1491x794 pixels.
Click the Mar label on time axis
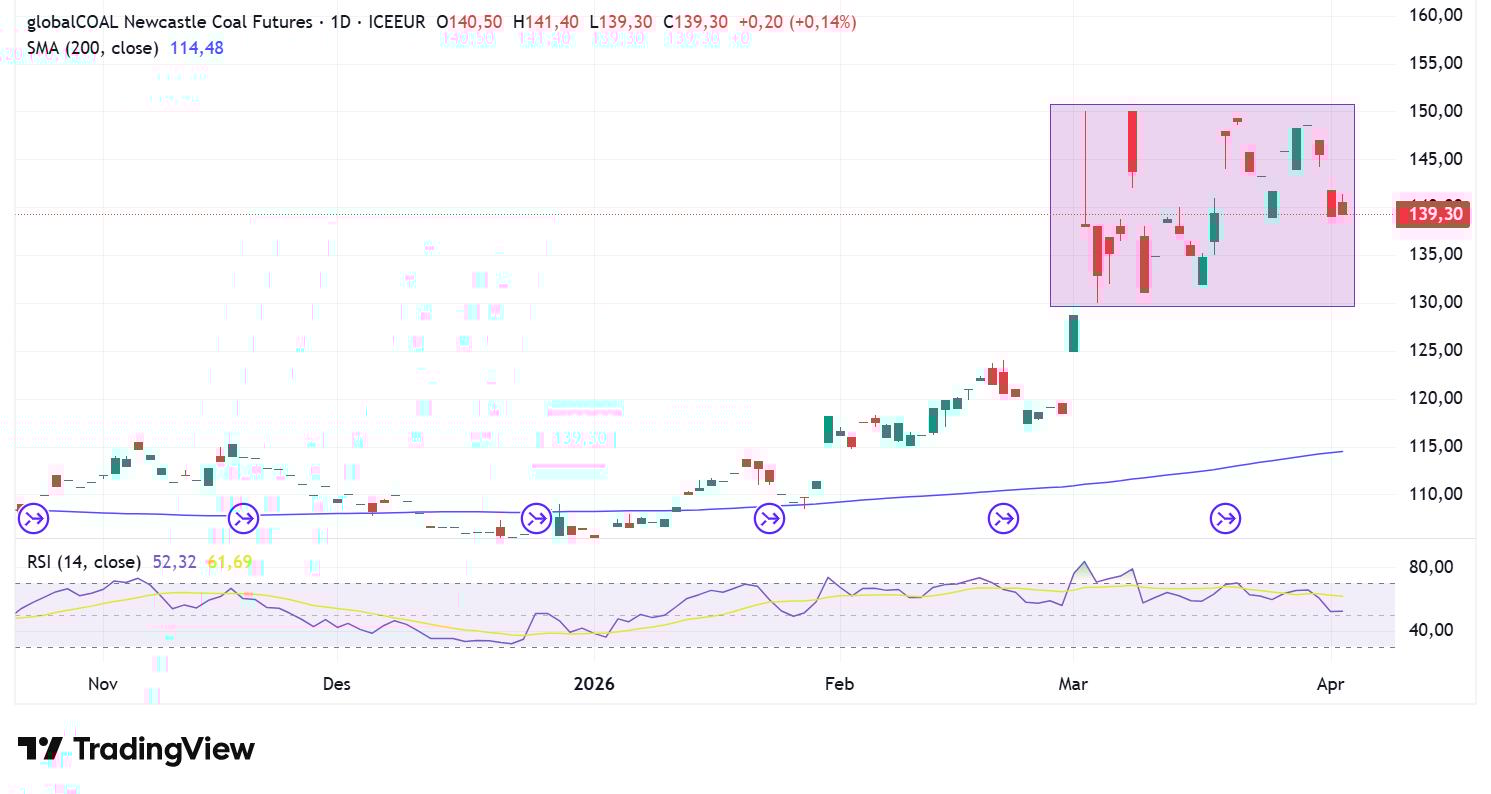(1074, 684)
